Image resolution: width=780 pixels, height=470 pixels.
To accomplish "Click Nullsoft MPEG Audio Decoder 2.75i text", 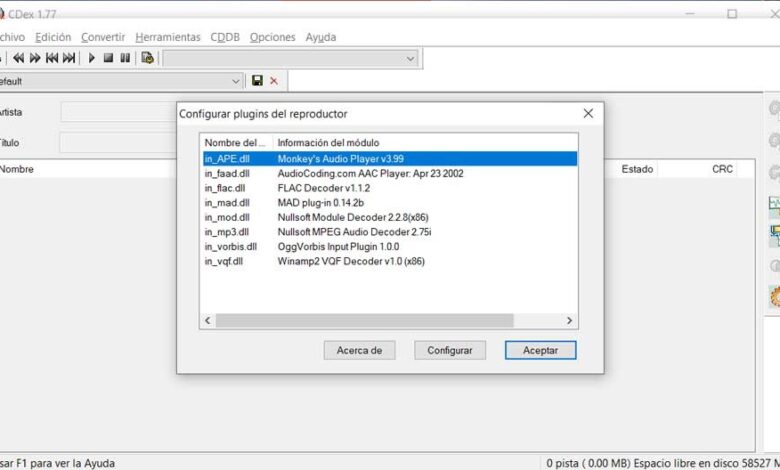I will pyautogui.click(x=355, y=232).
